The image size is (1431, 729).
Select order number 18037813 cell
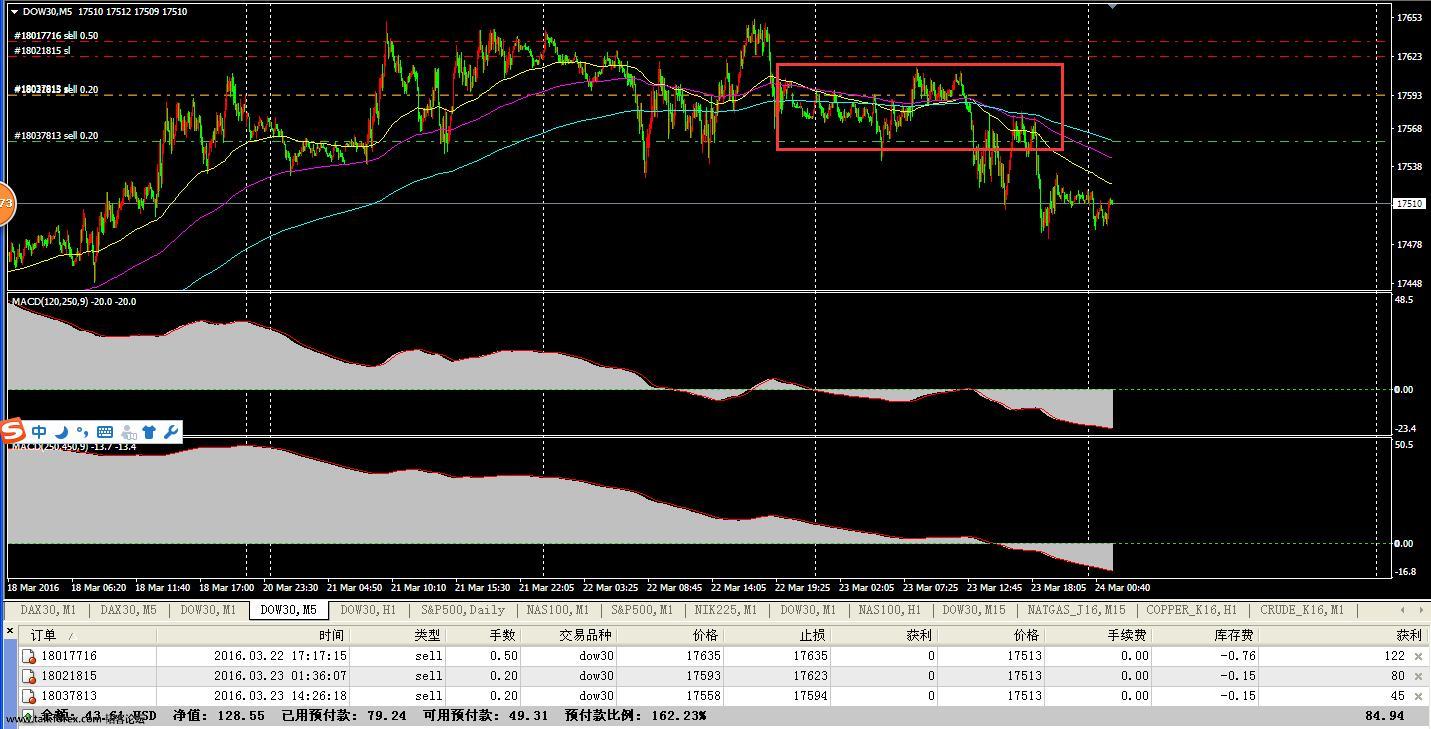tap(69, 696)
